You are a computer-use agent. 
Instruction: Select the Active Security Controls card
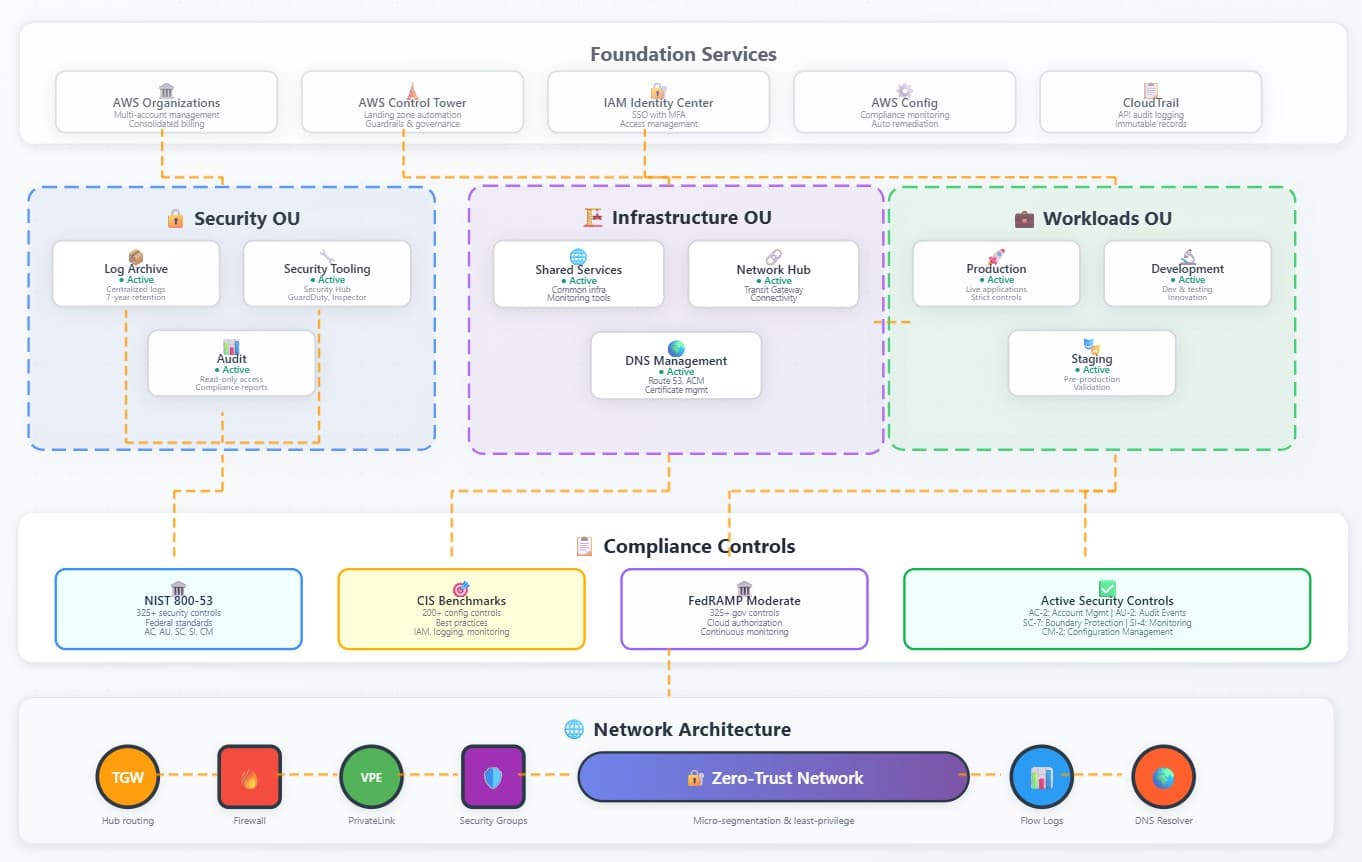coord(1106,609)
